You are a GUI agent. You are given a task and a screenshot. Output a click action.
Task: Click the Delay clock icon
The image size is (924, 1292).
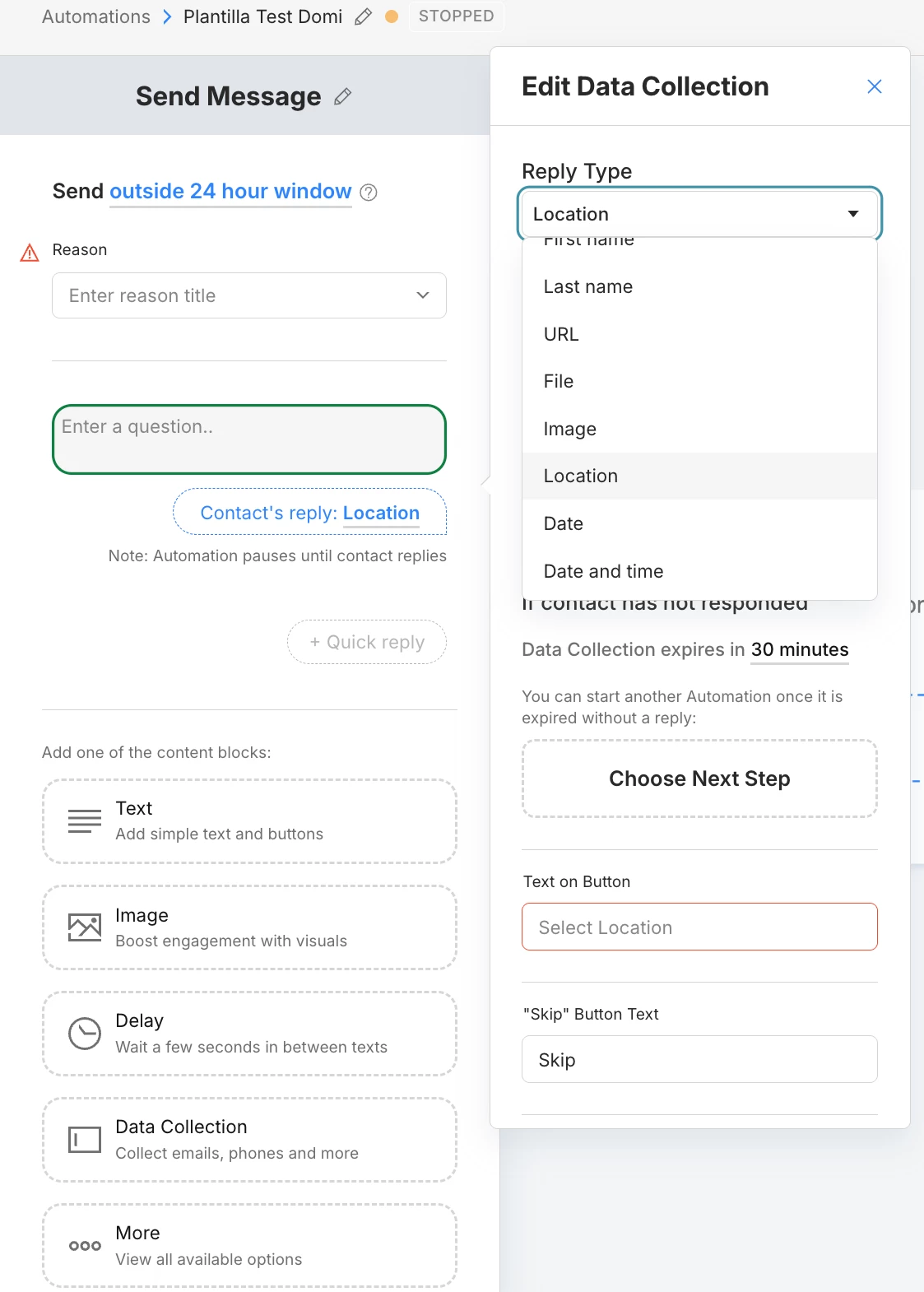pyautogui.click(x=85, y=1034)
